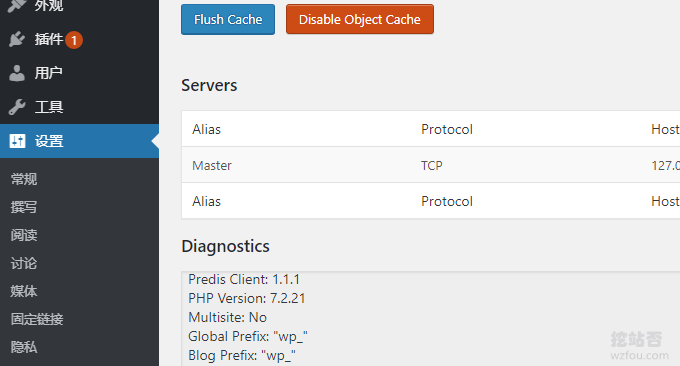Click the Appearance brush icon

coord(17,6)
